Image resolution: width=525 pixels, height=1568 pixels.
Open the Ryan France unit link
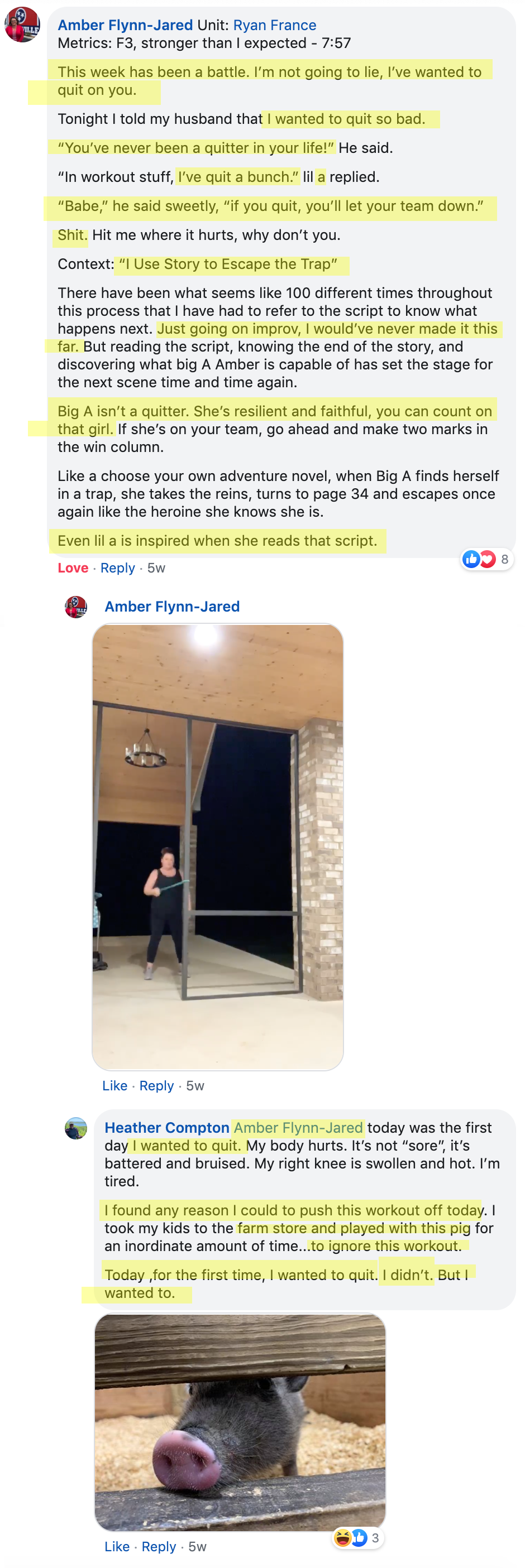[275, 25]
